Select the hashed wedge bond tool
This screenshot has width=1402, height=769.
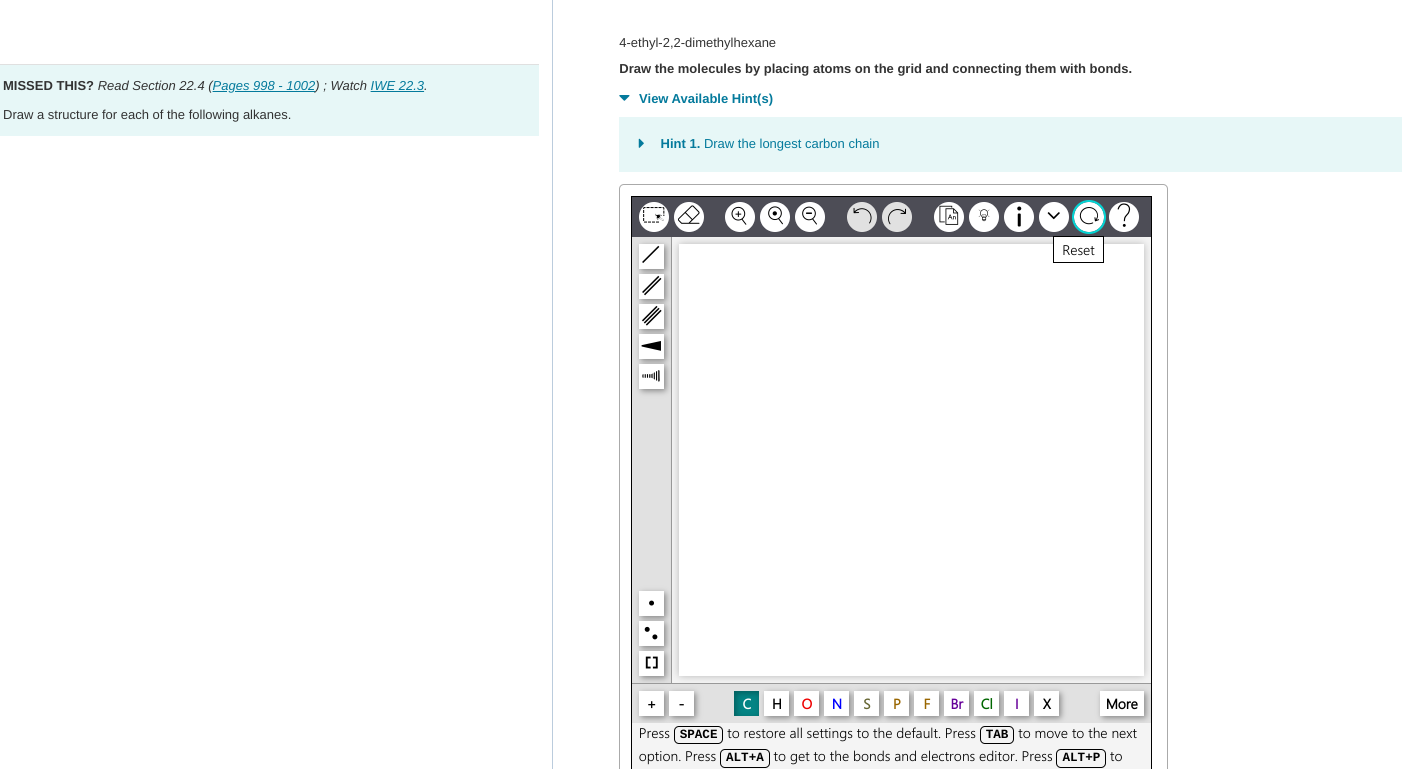pos(651,376)
